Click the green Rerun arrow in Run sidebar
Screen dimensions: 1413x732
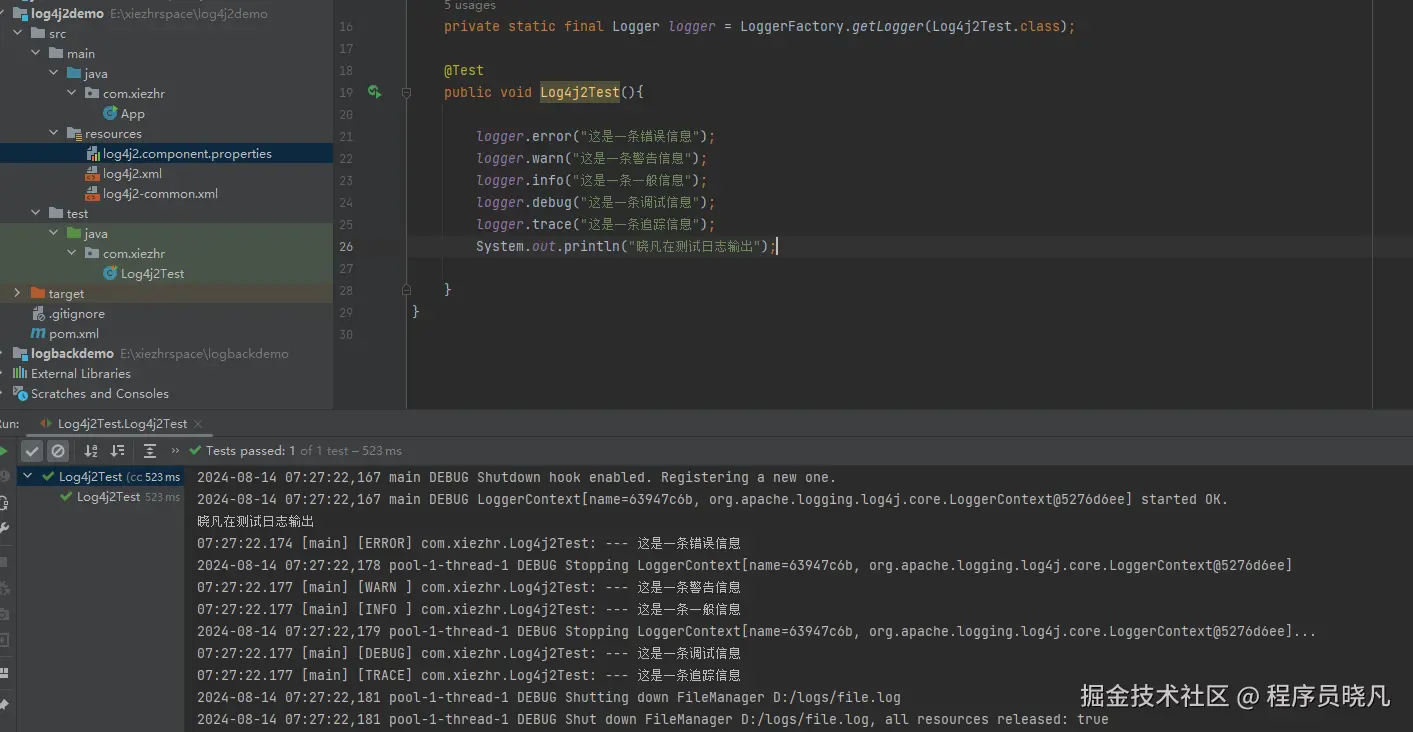[x=4, y=451]
